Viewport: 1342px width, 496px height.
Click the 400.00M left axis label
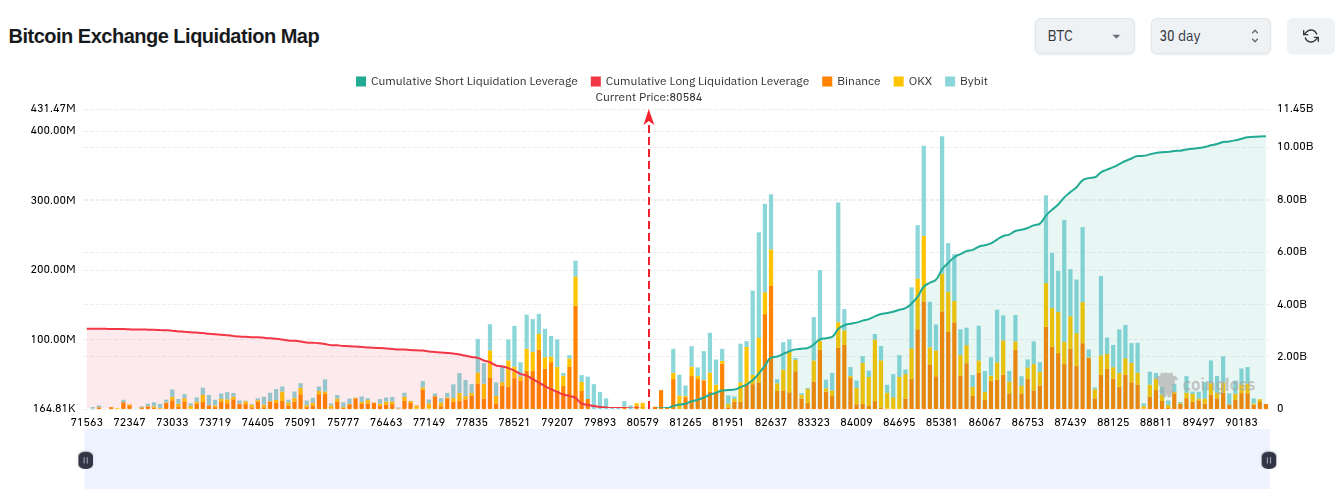54,131
